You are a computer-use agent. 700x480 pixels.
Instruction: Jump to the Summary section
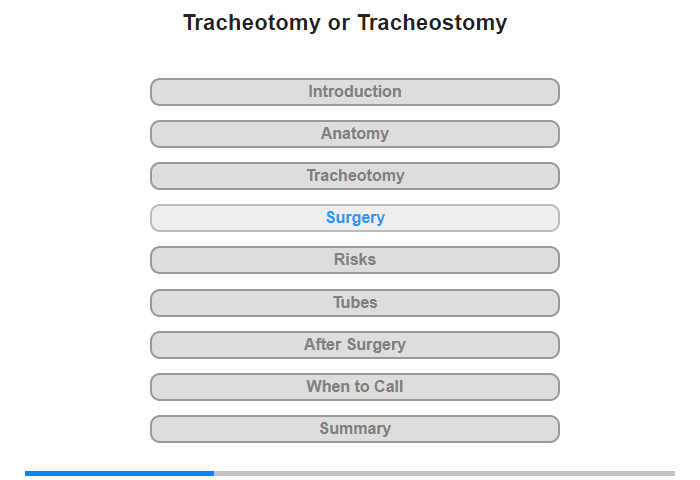[x=355, y=429]
